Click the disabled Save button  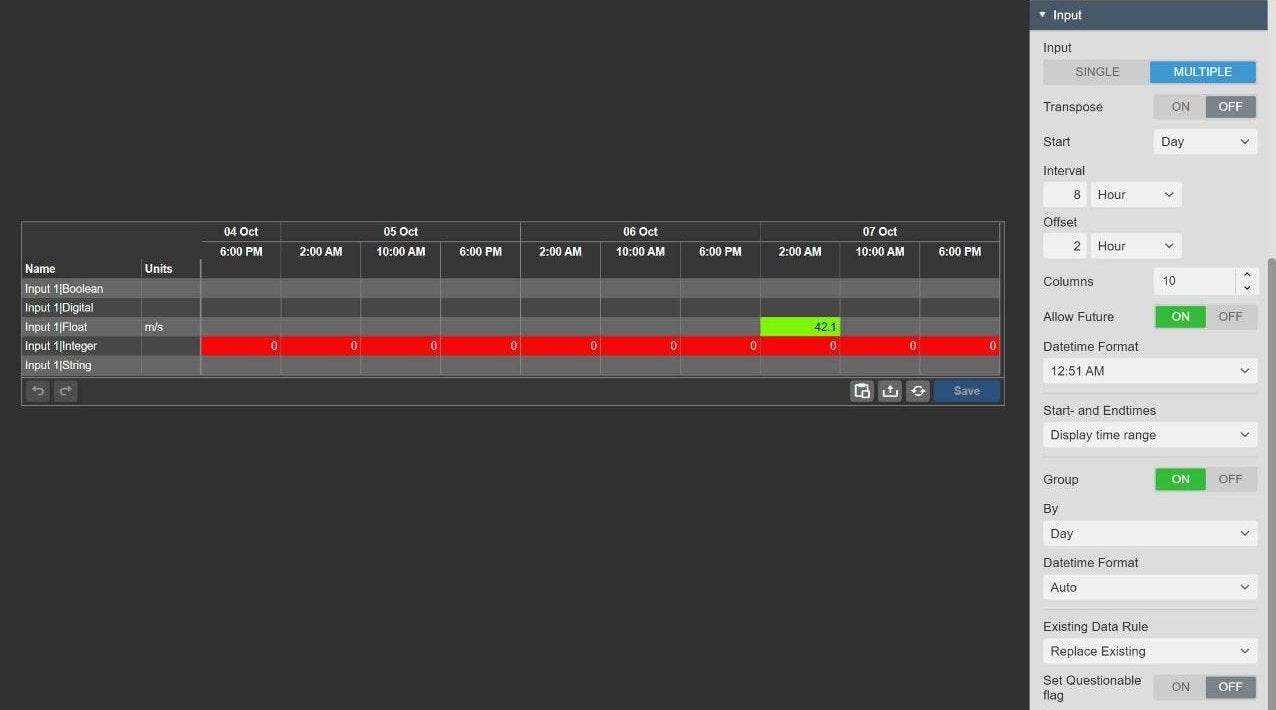(x=966, y=391)
